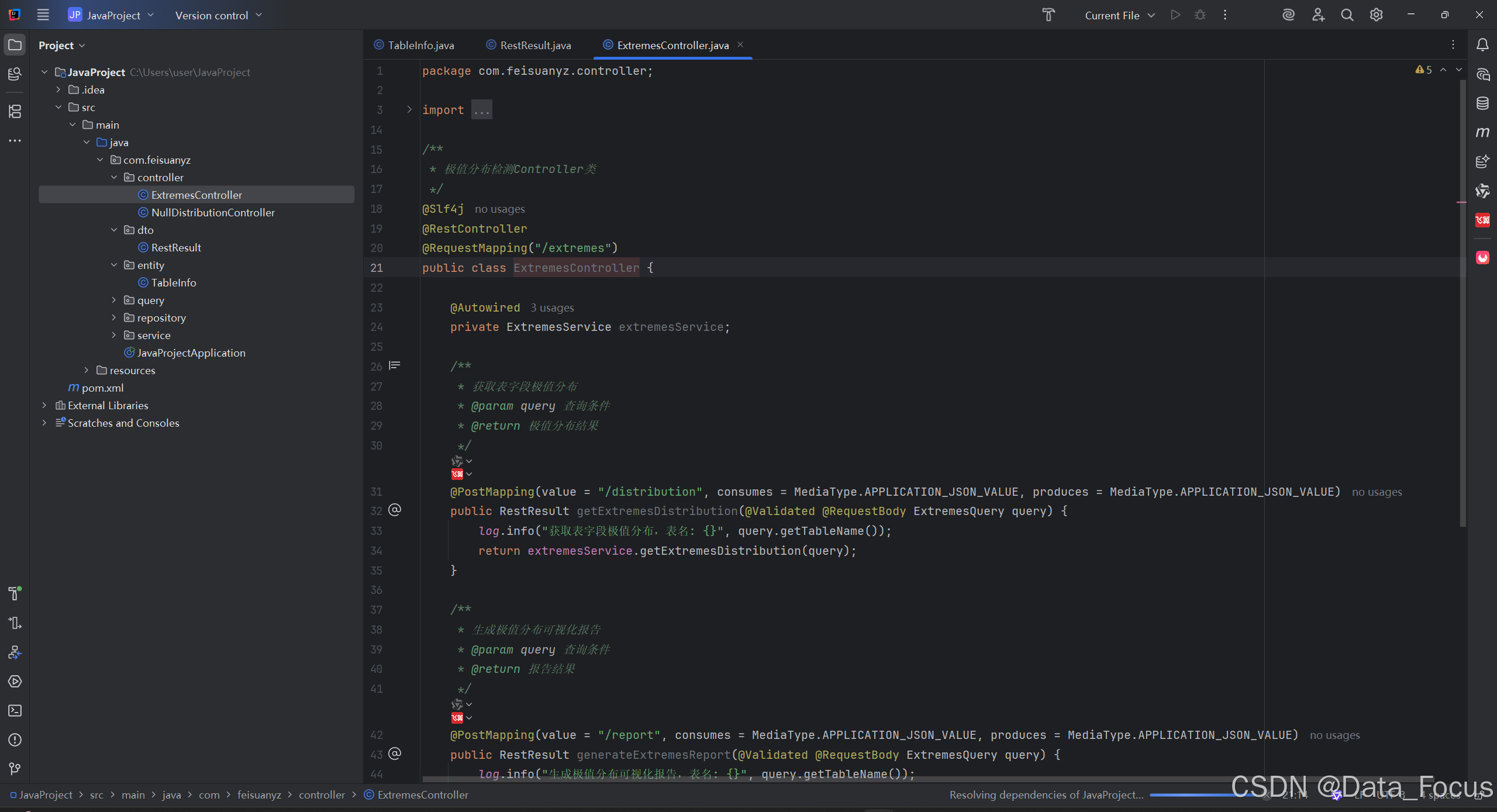The height and width of the screenshot is (812, 1497).
Task: Open the Structure tool window
Action: [15, 111]
